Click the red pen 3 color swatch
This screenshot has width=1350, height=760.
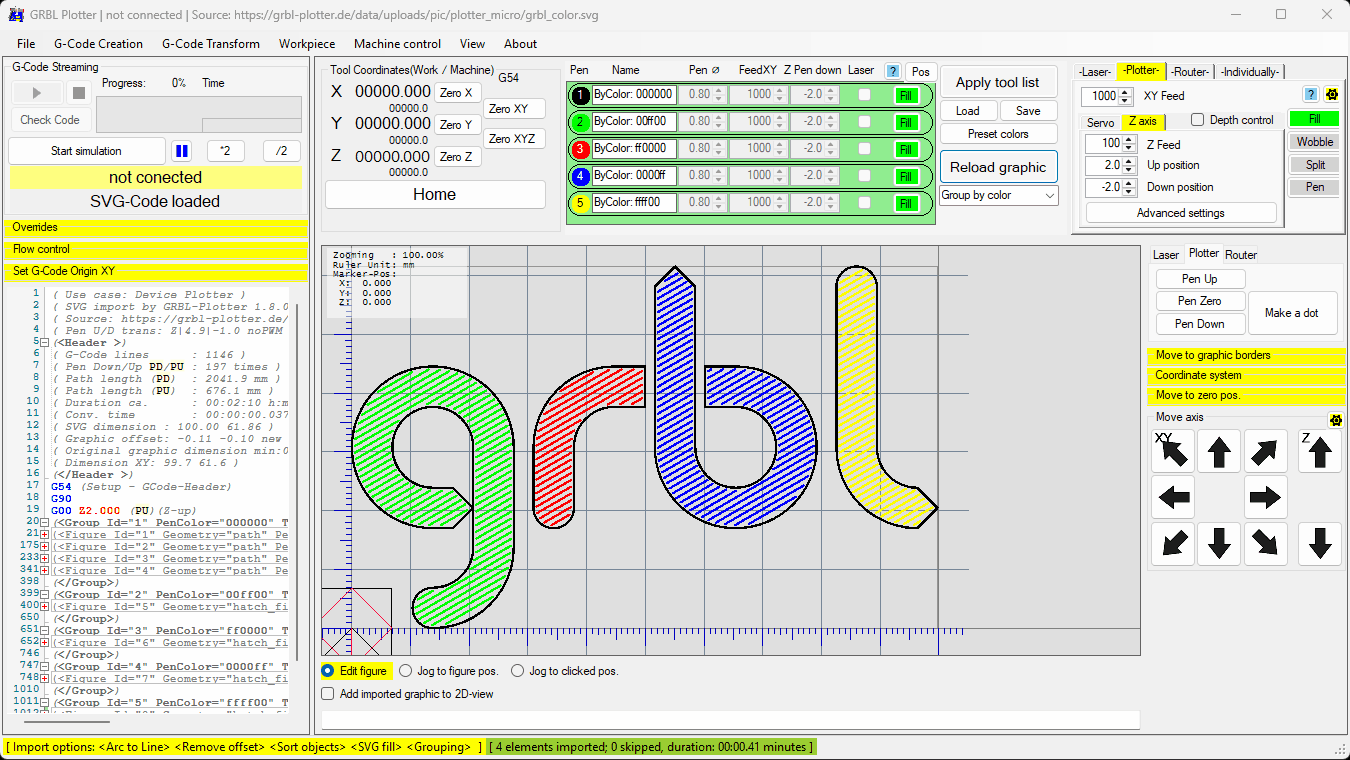pyautogui.click(x=580, y=149)
